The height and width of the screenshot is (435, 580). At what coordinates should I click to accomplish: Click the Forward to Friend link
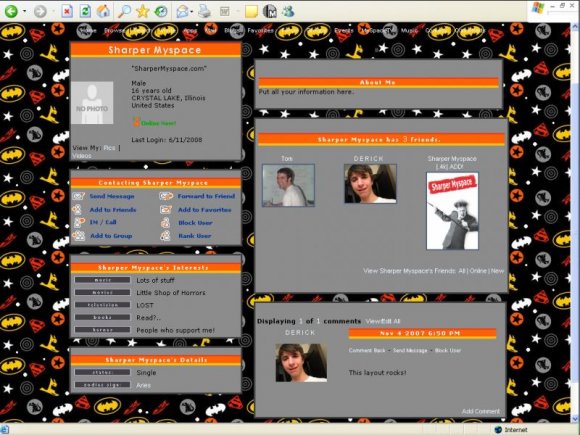click(206, 196)
